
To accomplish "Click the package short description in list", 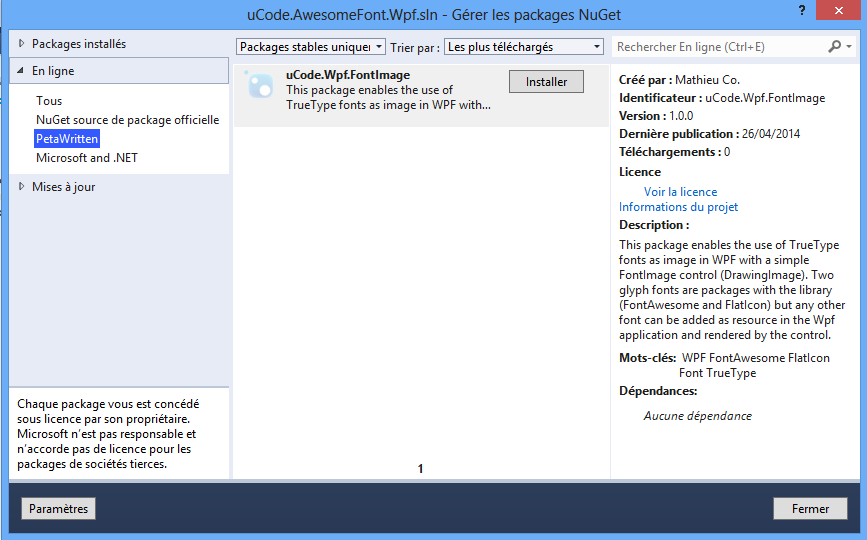I will coord(388,97).
